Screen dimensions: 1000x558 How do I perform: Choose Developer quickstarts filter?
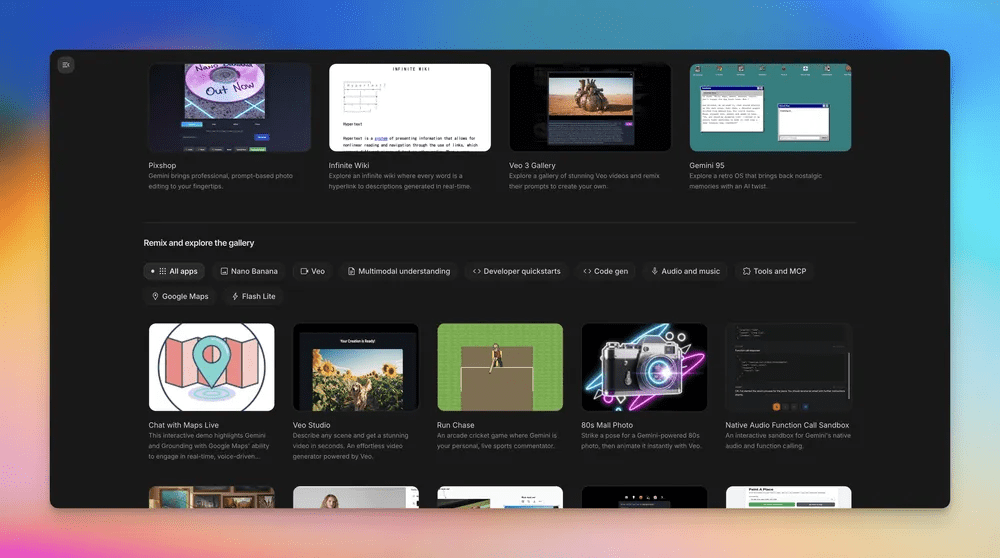[x=516, y=271]
